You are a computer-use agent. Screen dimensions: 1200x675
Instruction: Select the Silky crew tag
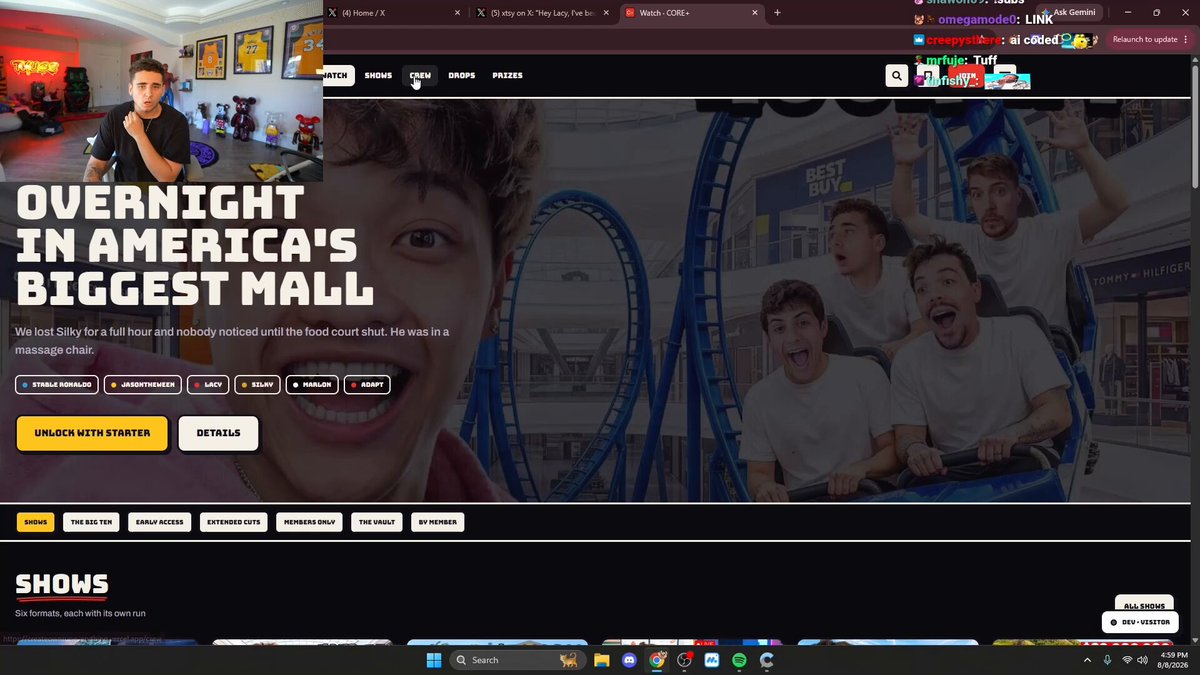pyautogui.click(x=257, y=384)
